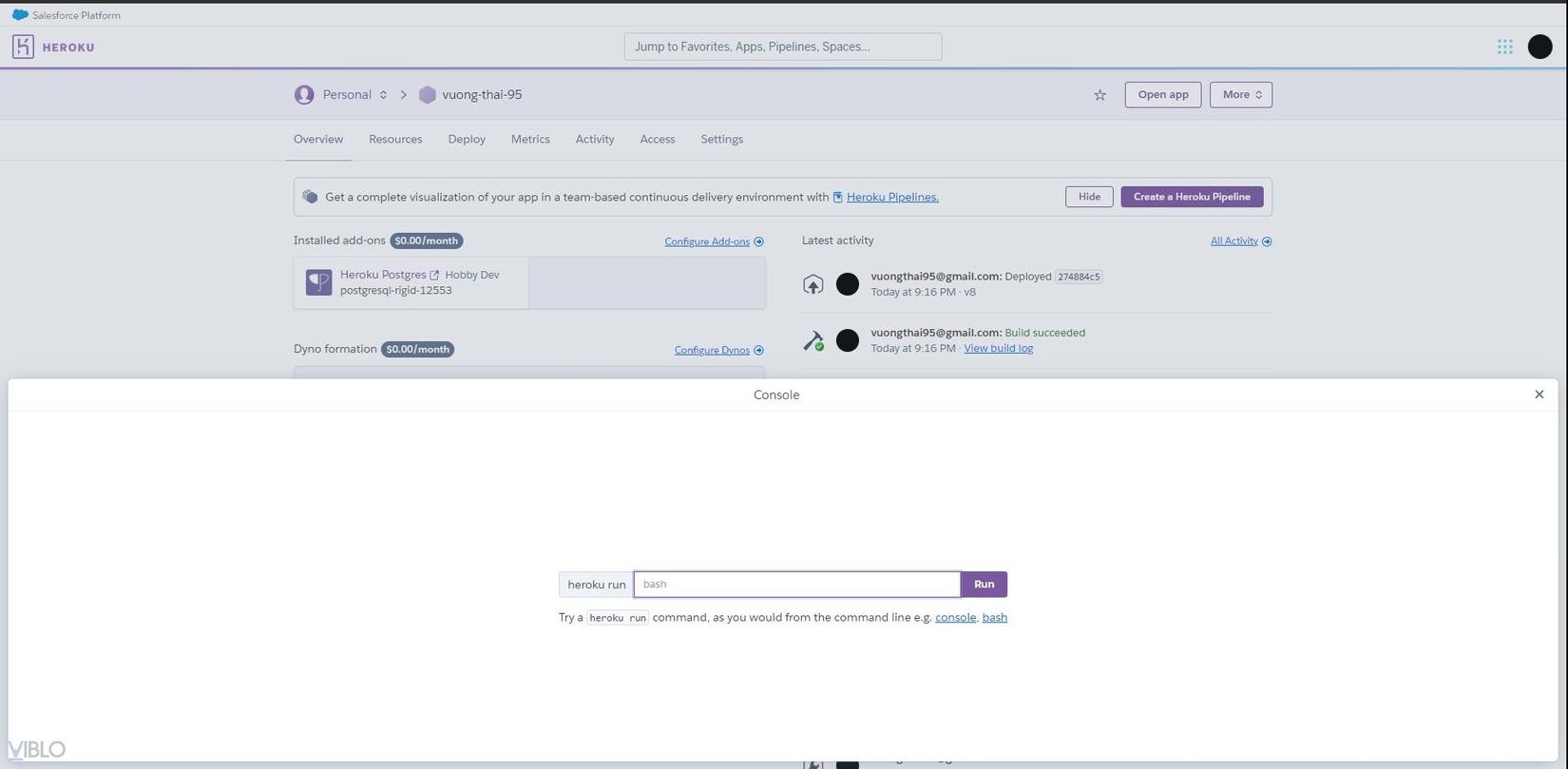Click the vuong-thai-95 app hexagon icon
Image resolution: width=1568 pixels, height=769 pixels.
point(428,95)
